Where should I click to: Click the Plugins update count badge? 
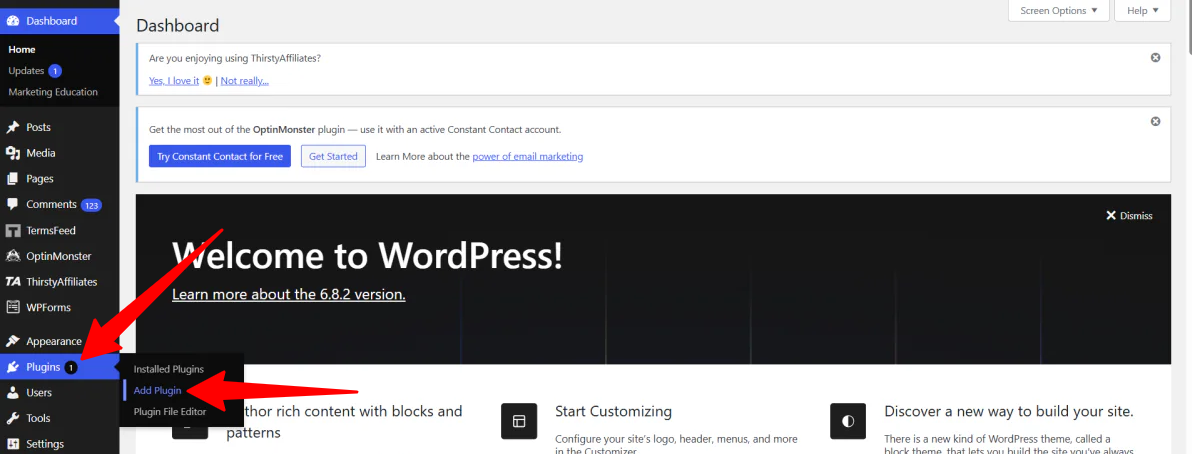click(x=71, y=367)
